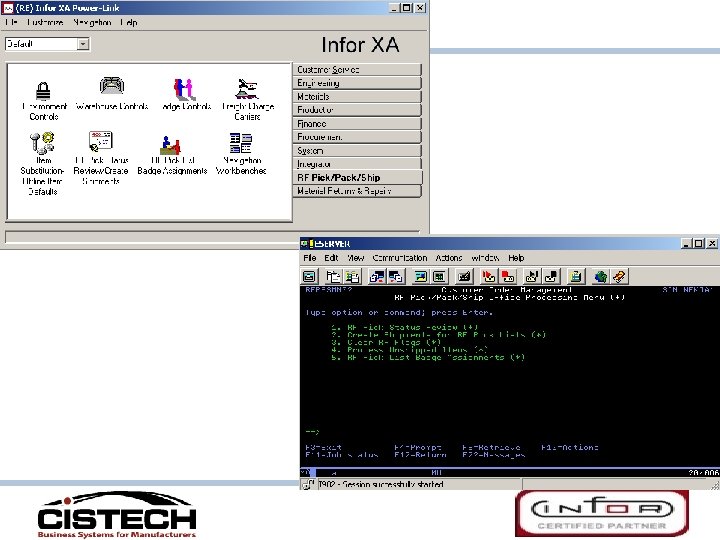Open Freight Charge Carriers icon
This screenshot has height=540, width=720.
247,89
